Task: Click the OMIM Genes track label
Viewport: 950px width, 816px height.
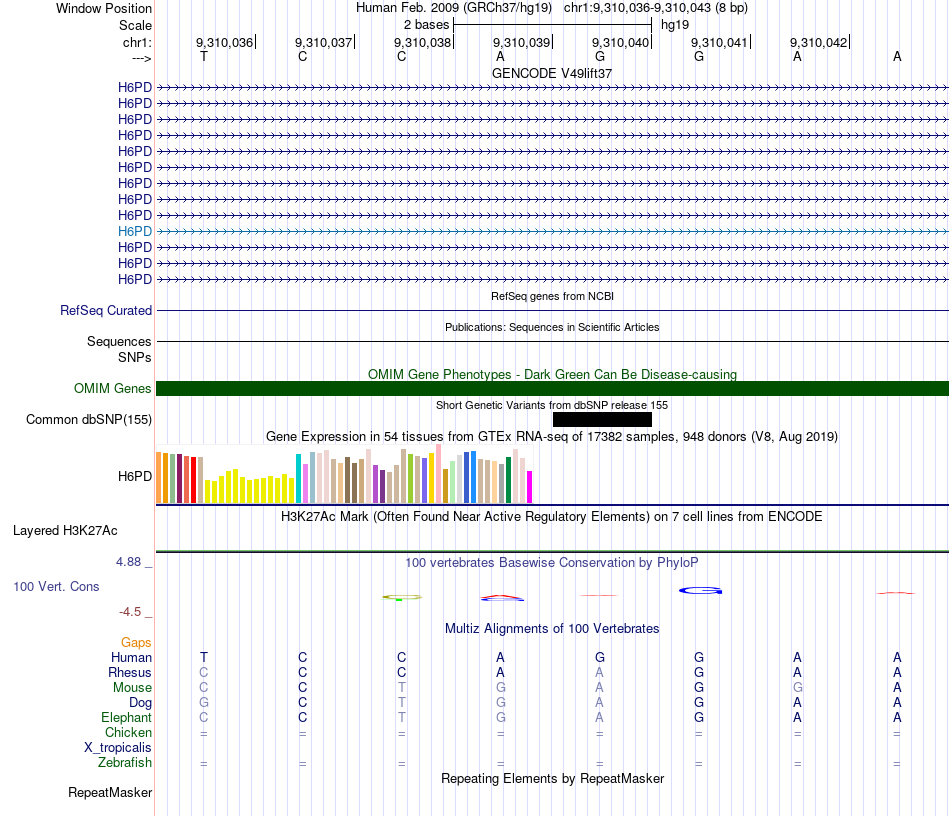Action: tap(112, 388)
